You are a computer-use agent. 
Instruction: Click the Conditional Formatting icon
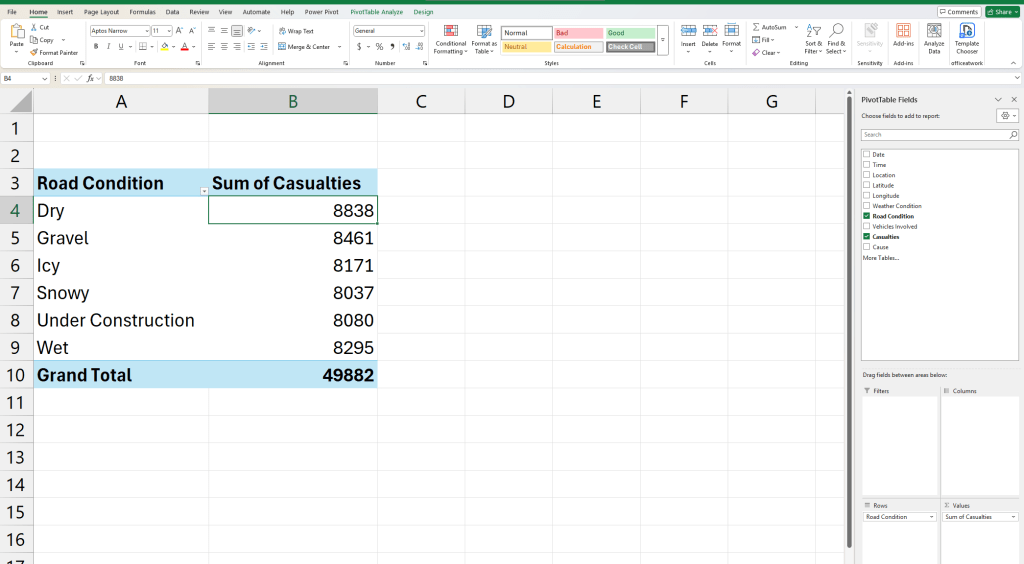pyautogui.click(x=450, y=32)
